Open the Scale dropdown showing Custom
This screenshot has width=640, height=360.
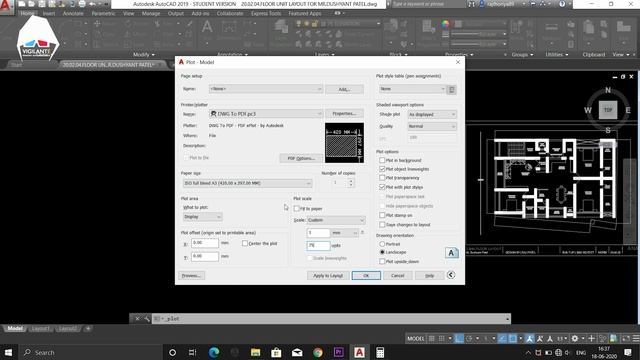[x=336, y=220]
